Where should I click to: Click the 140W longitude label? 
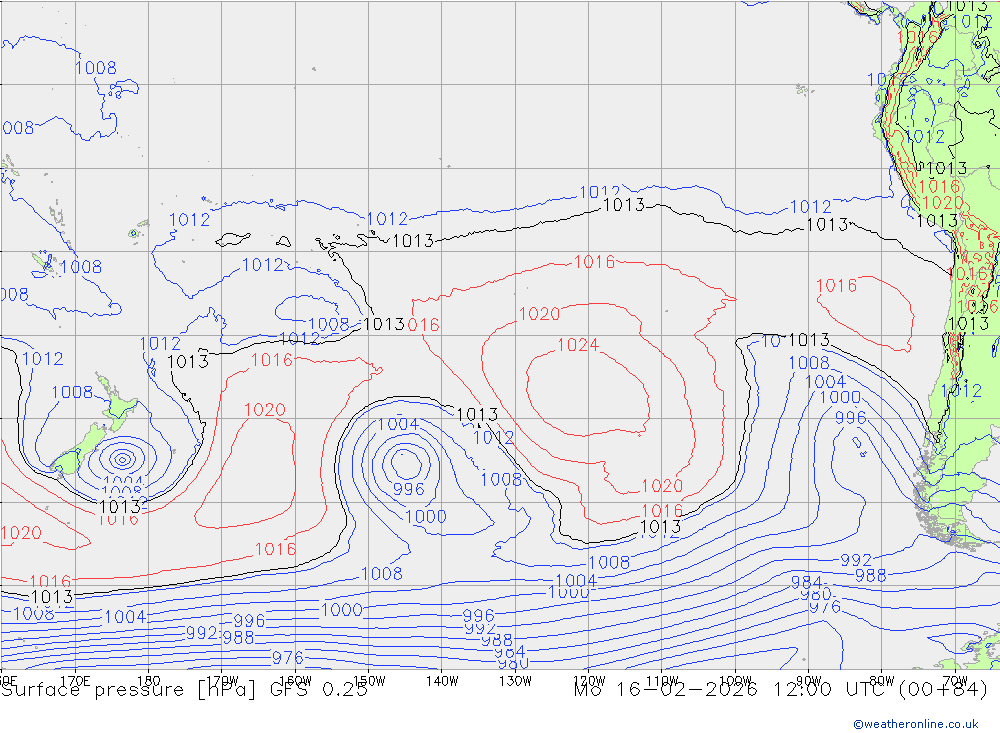442,681
